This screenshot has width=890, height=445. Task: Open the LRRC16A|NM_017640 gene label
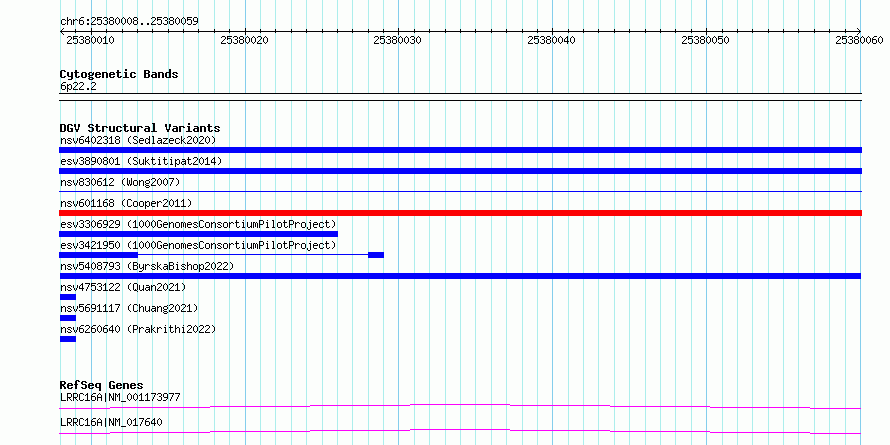(x=111, y=422)
